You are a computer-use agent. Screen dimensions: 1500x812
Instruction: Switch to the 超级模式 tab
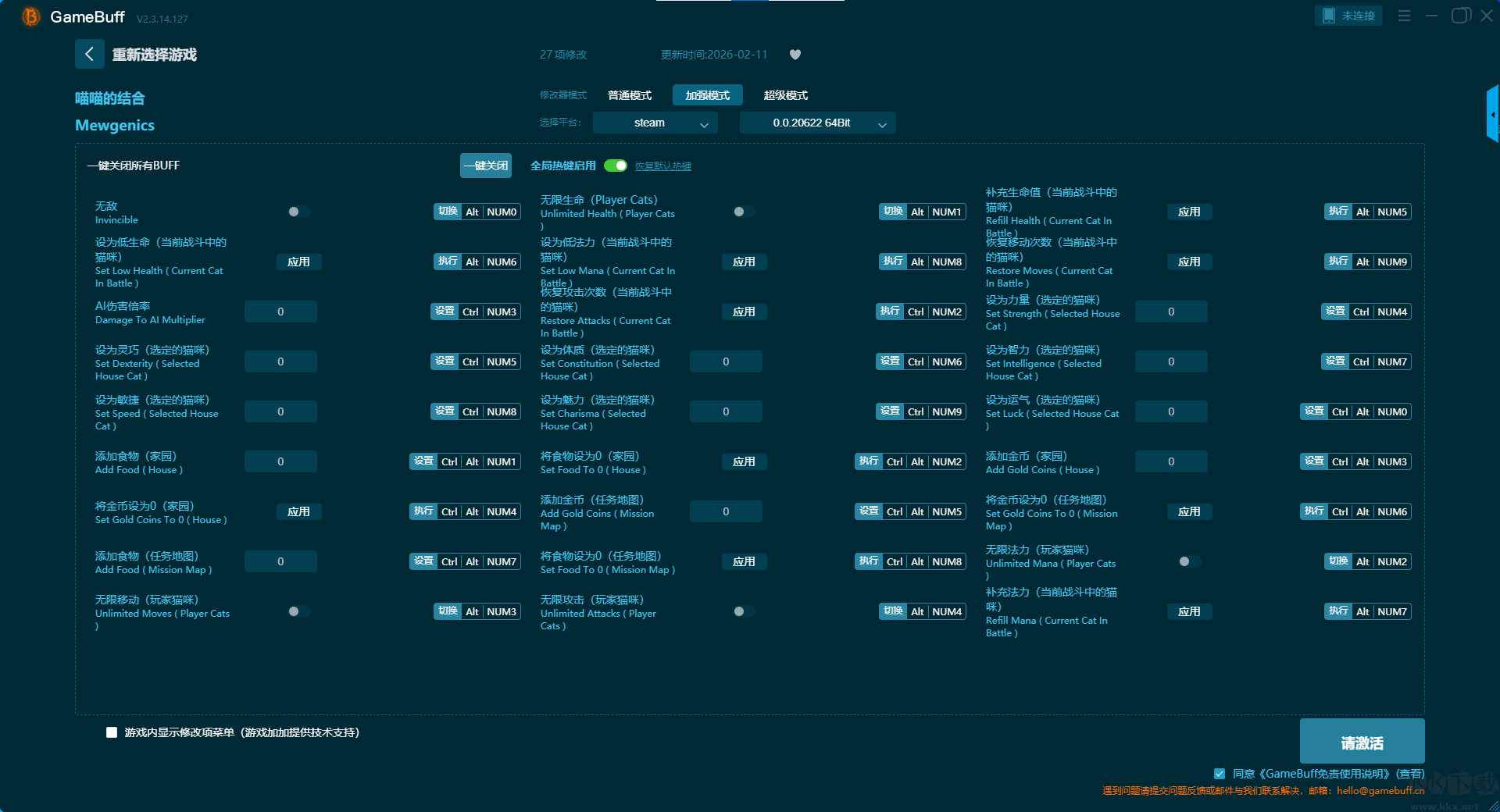point(785,95)
